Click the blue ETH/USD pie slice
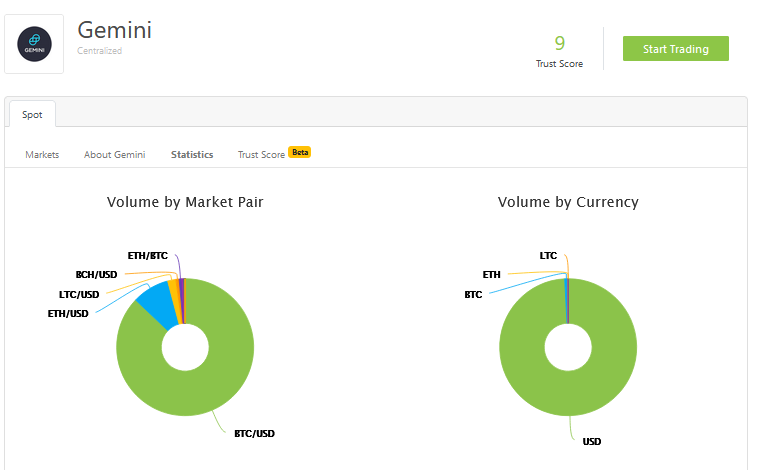Image resolution: width=762 pixels, height=470 pixels. pyautogui.click(x=153, y=302)
